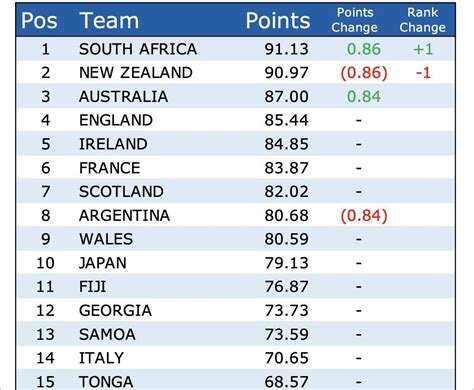Click the Rank Change column header
Screen dimensions: 474x390
click(423, 20)
